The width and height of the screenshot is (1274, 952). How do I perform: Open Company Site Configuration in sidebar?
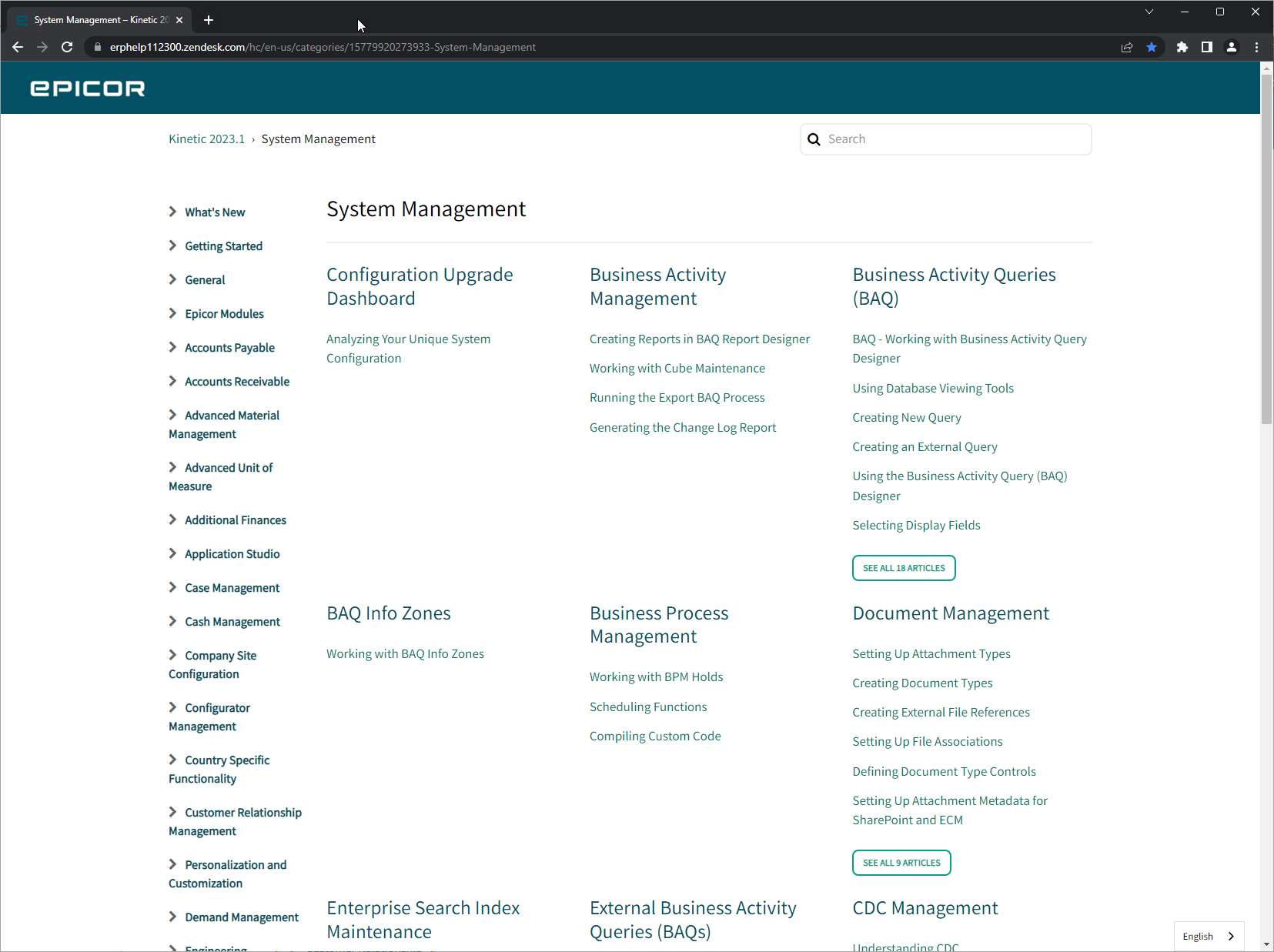coord(212,665)
